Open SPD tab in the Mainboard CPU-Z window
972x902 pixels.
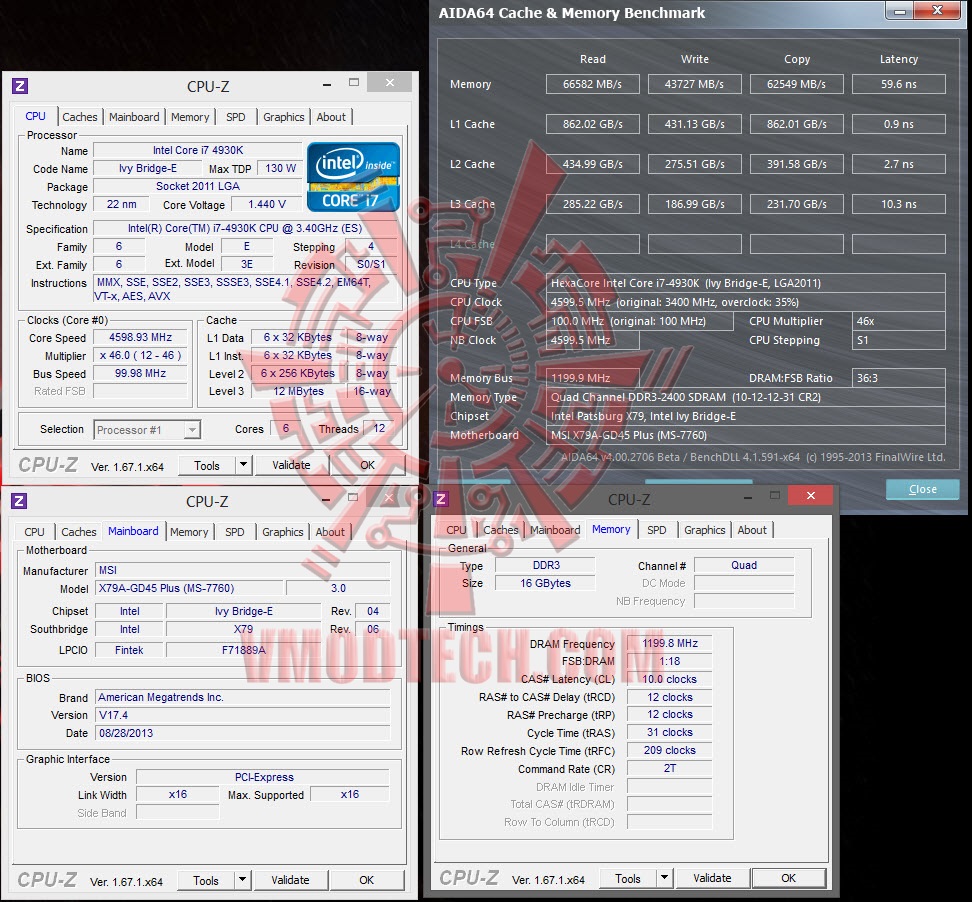234,532
